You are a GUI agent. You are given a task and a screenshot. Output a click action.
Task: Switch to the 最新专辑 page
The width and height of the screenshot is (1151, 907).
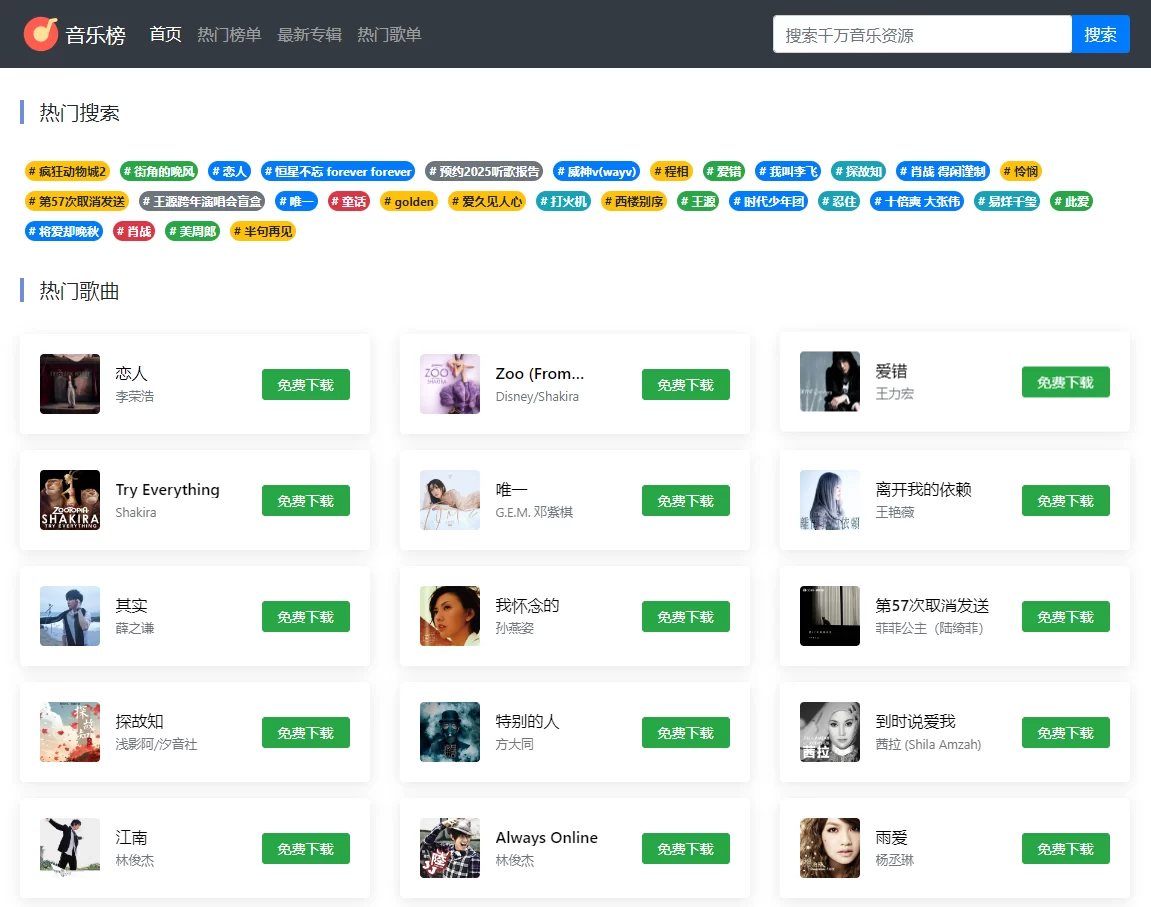click(x=309, y=35)
